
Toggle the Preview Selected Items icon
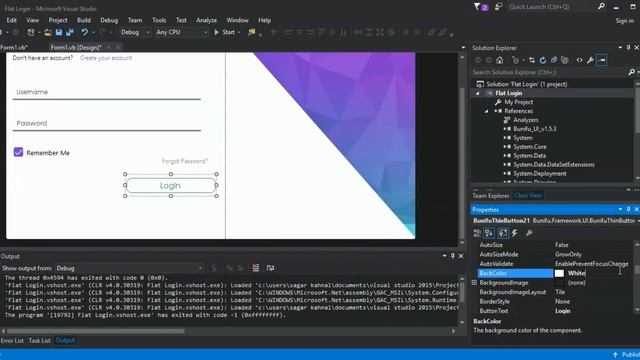coord(602,60)
